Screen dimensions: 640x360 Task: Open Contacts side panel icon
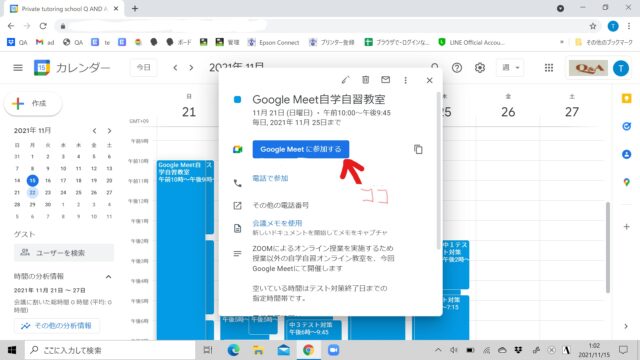pos(626,154)
